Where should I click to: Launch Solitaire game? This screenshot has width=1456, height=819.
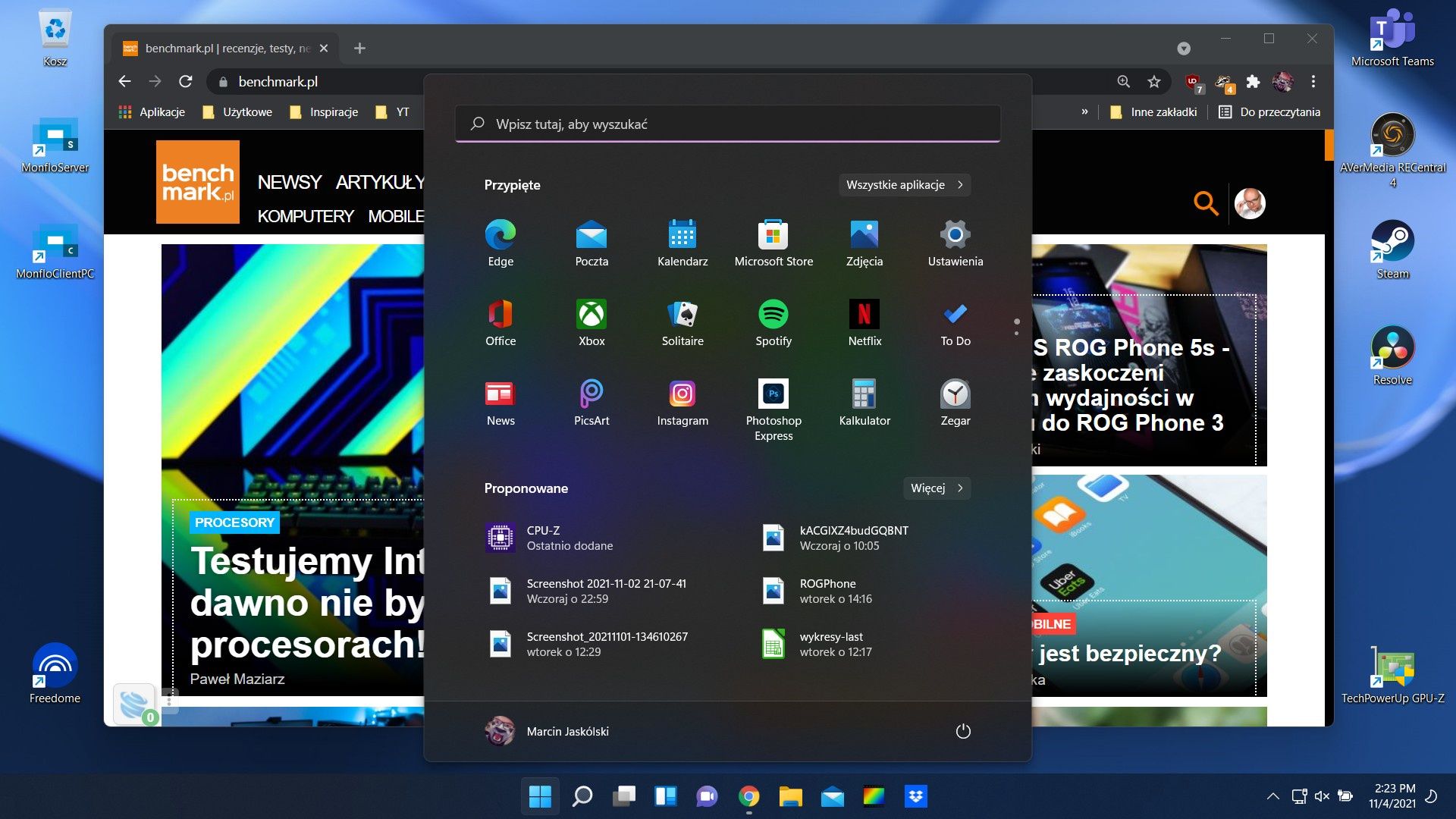pyautogui.click(x=682, y=322)
